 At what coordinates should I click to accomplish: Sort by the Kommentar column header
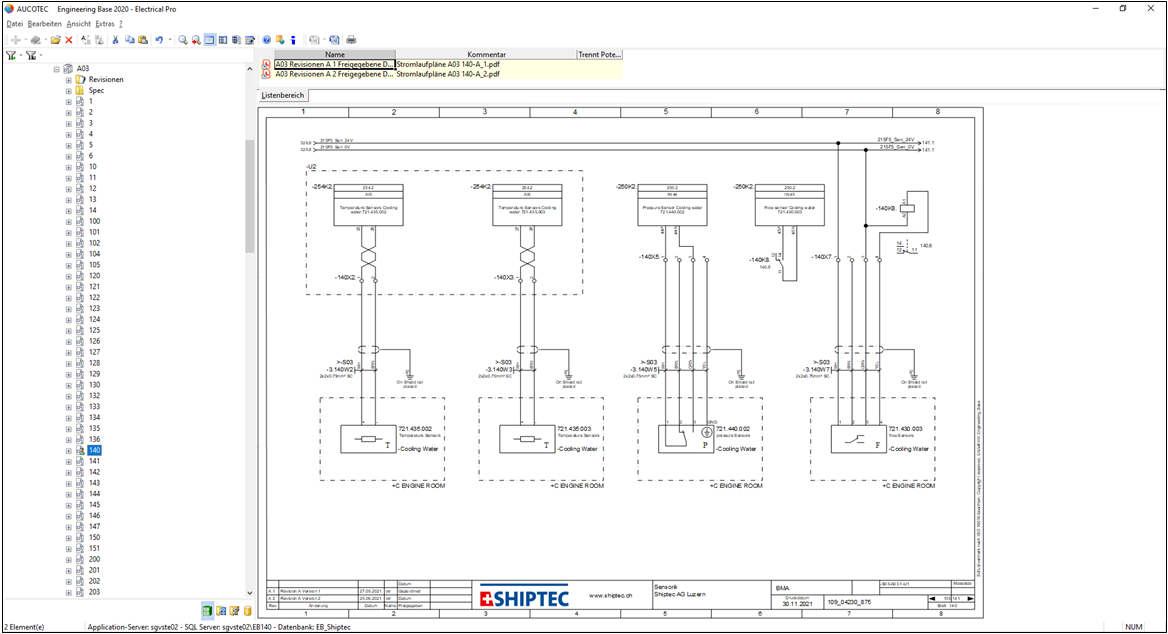[486, 54]
